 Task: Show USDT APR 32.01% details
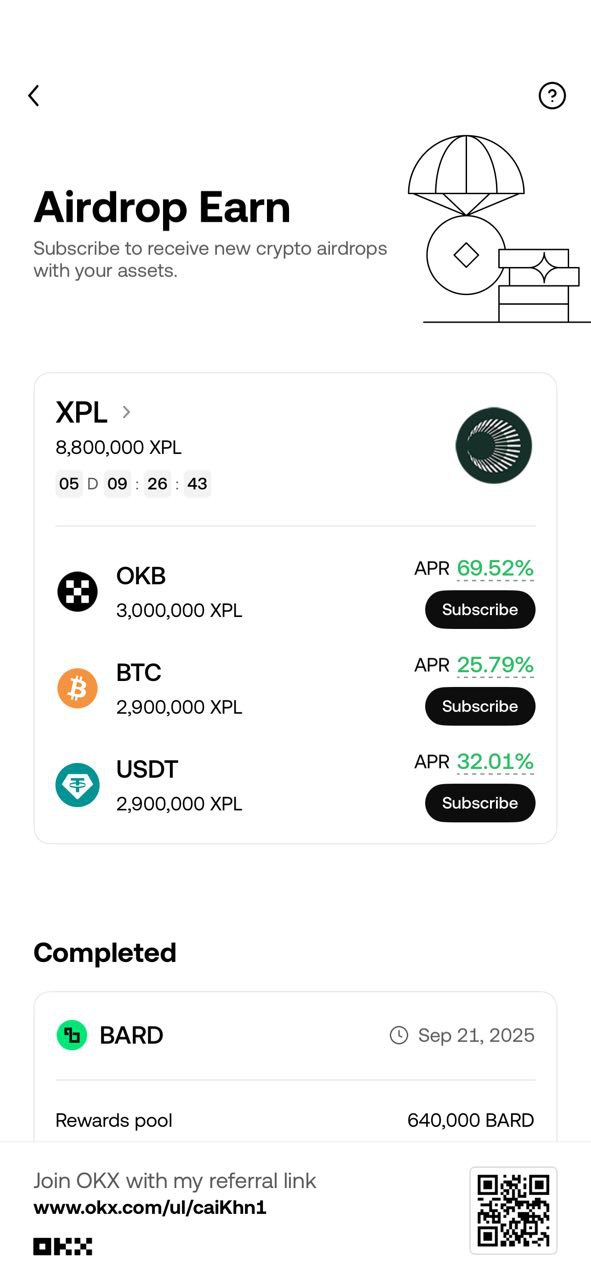[x=495, y=762]
